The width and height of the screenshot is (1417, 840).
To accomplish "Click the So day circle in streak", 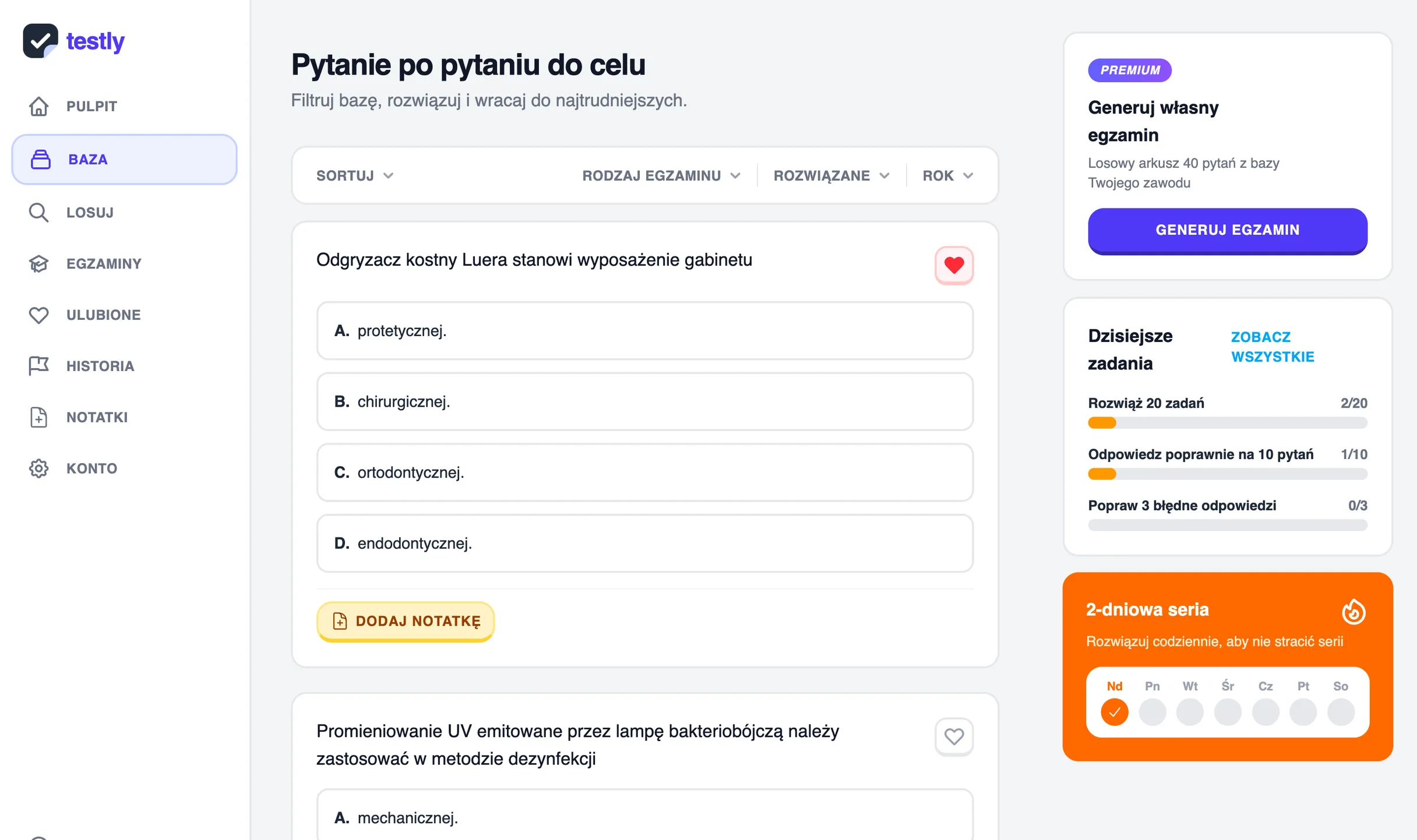I will pos(1341,712).
